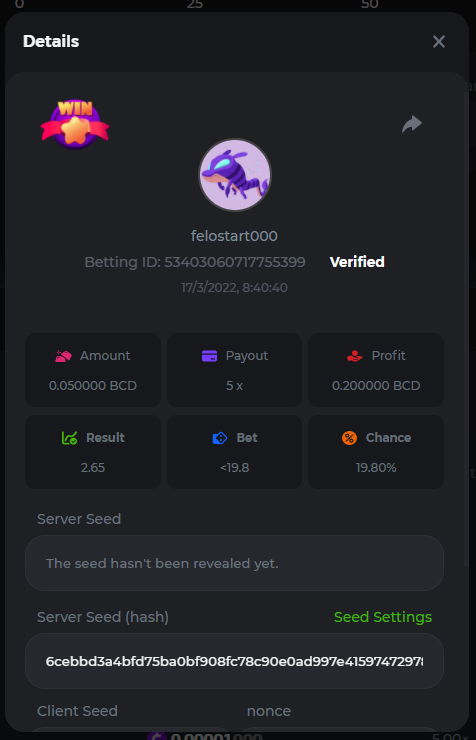Select the Server Seed hash field

[x=234, y=661]
